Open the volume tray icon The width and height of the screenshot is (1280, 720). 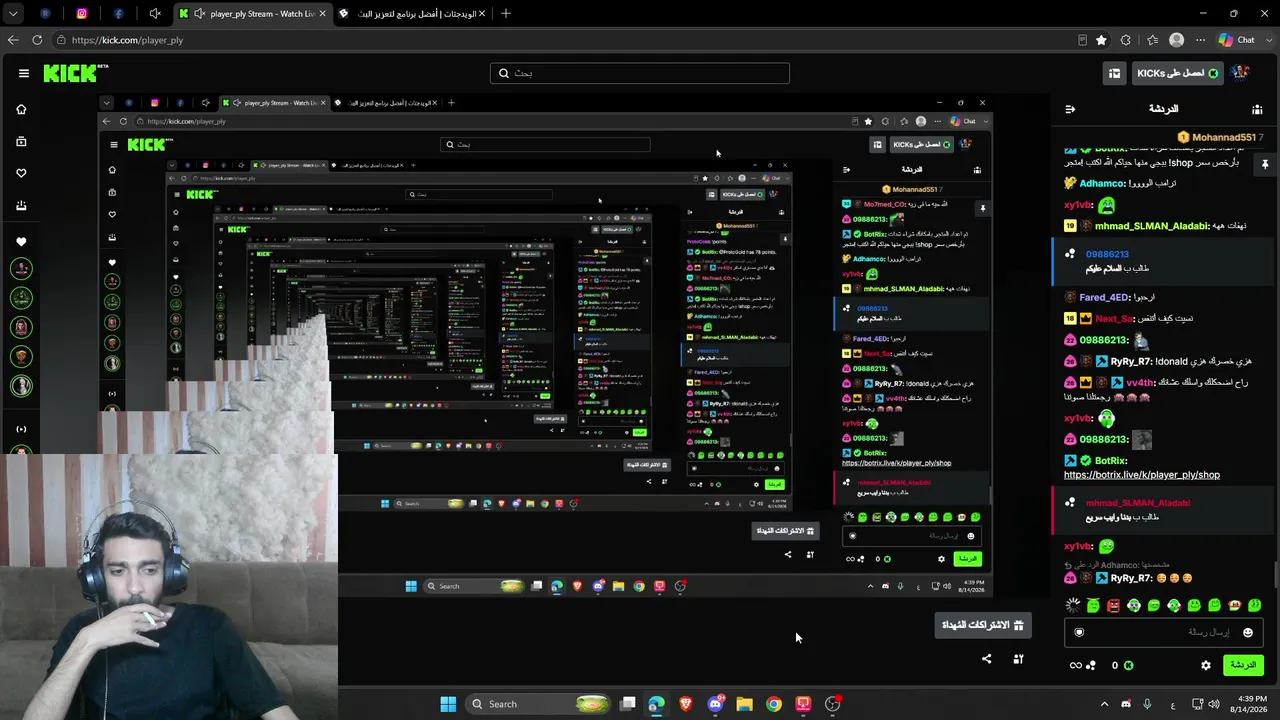1214,704
